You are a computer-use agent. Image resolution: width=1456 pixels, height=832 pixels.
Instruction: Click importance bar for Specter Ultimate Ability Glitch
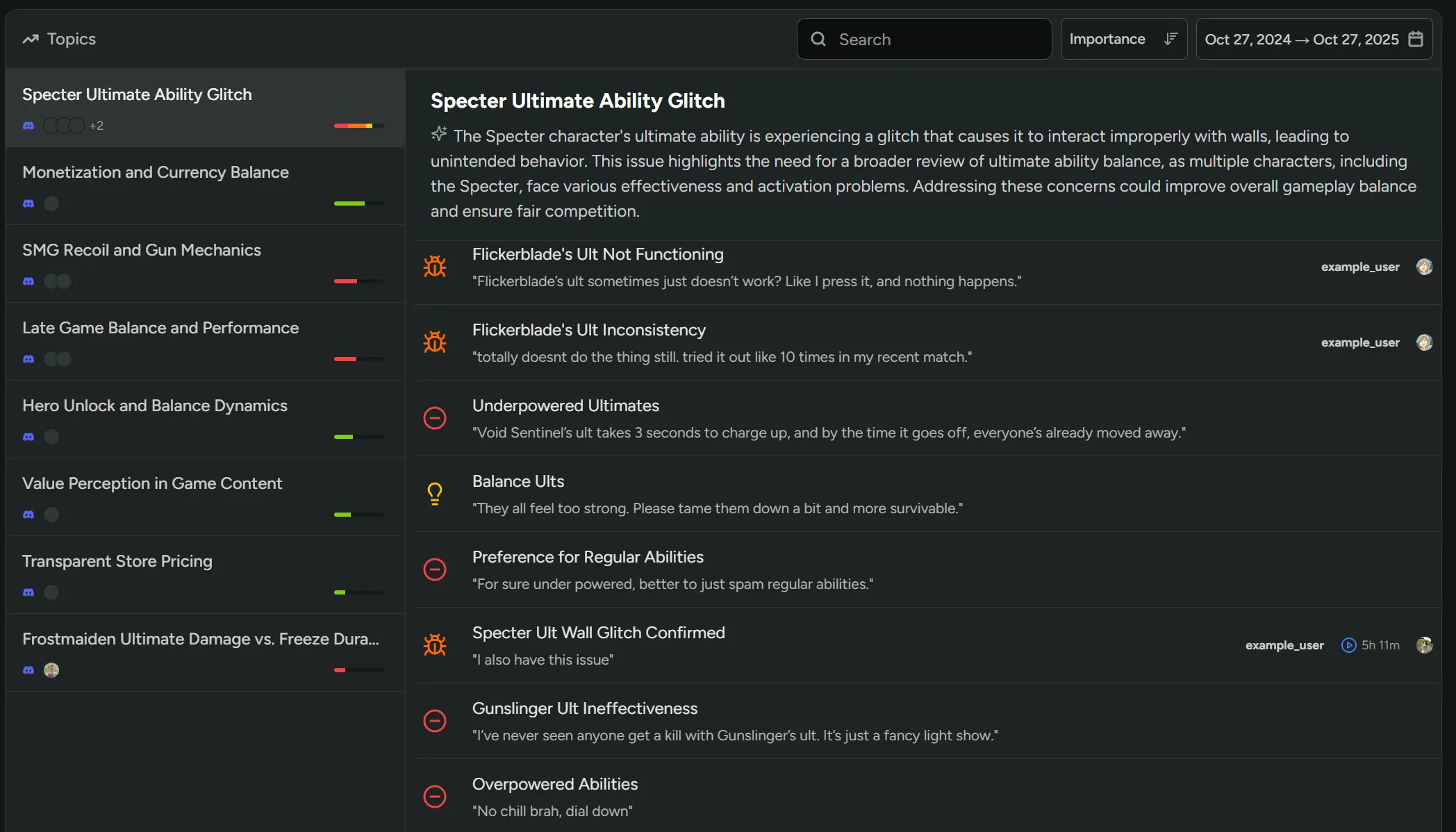(358, 126)
